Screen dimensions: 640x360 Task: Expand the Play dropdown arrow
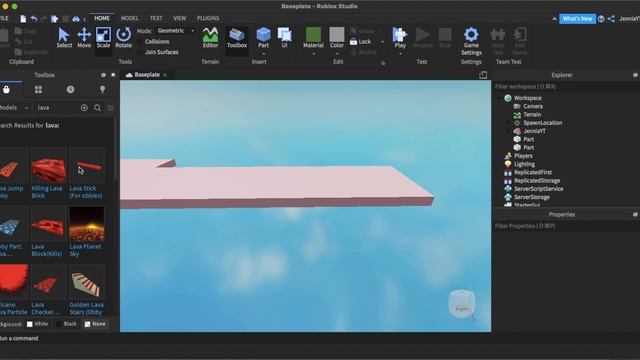coord(400,54)
